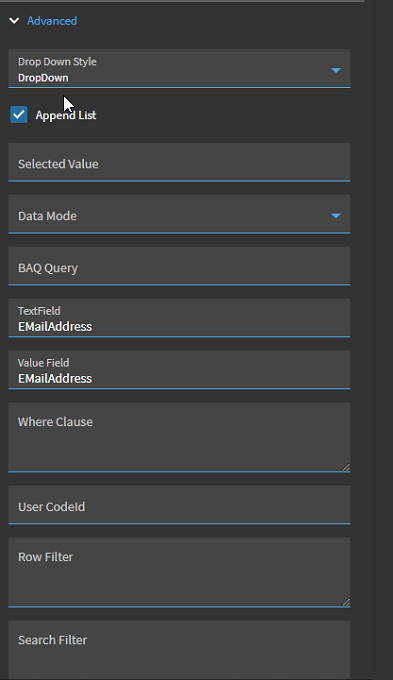
Task: Focus the Selected Value field
Action: point(179,162)
